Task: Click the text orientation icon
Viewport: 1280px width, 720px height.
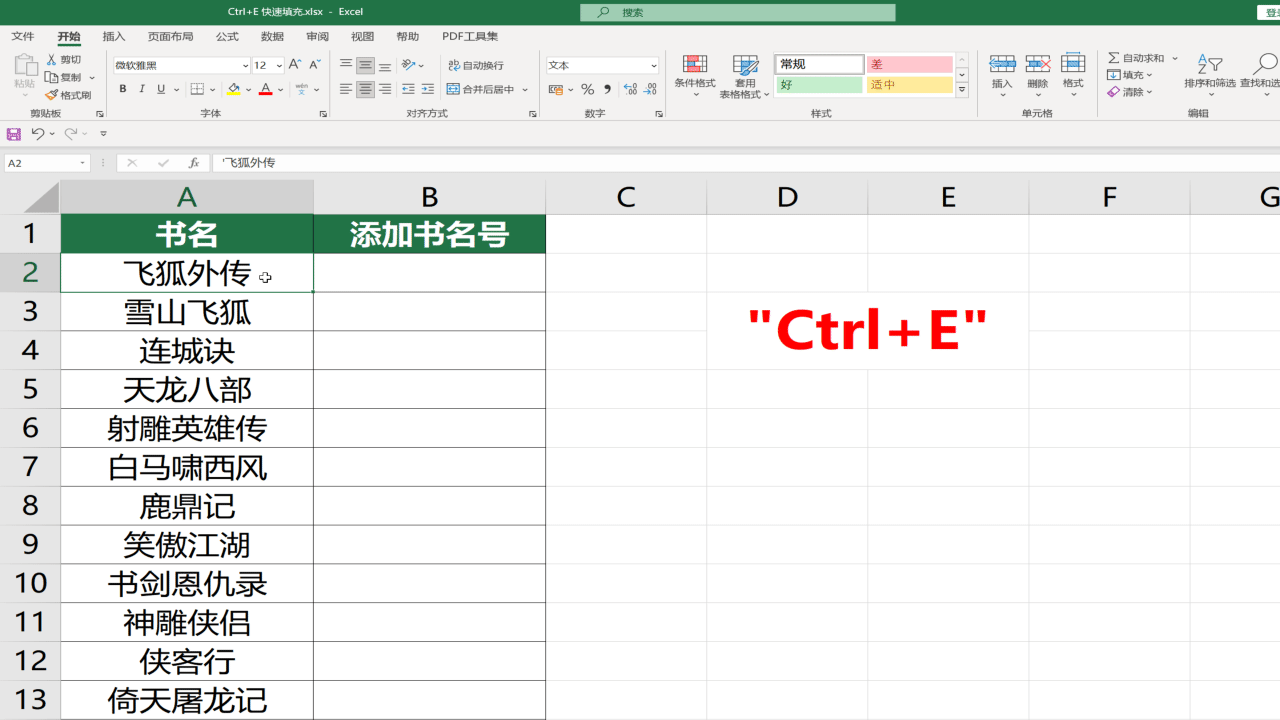Action: coord(409,65)
